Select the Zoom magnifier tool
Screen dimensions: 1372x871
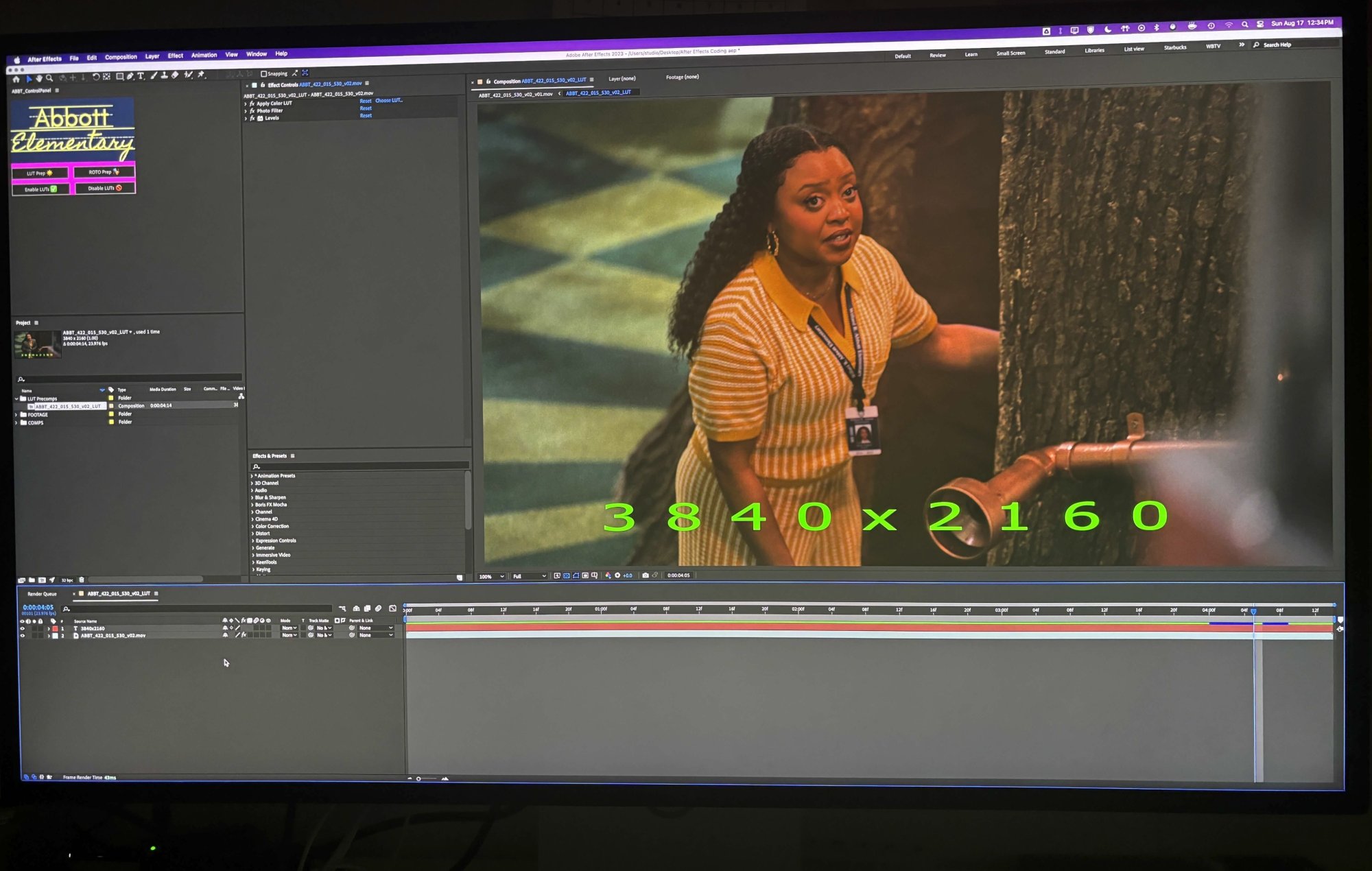pos(49,78)
